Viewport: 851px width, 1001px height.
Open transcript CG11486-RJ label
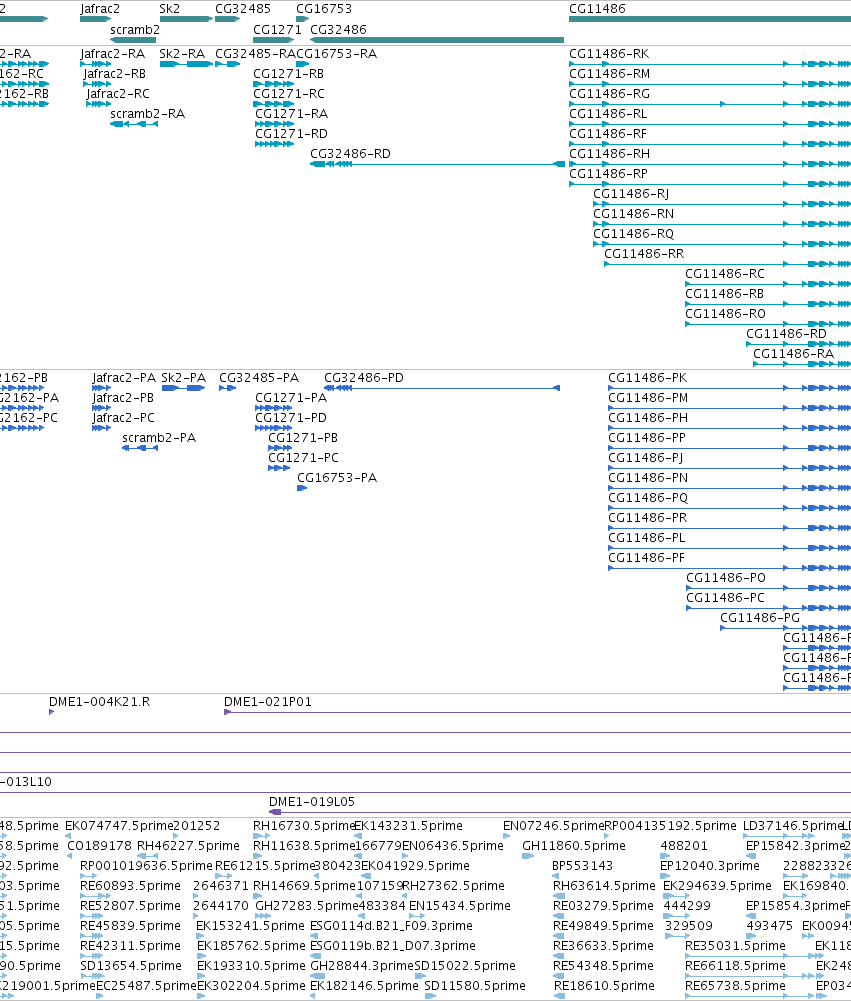click(x=631, y=194)
